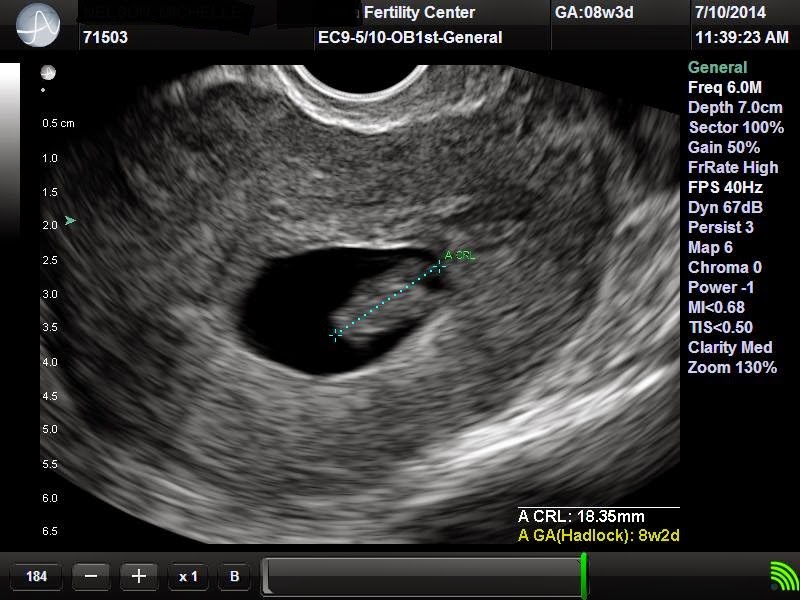
Task: Click the Freq 6.0M setting
Action: (724, 87)
